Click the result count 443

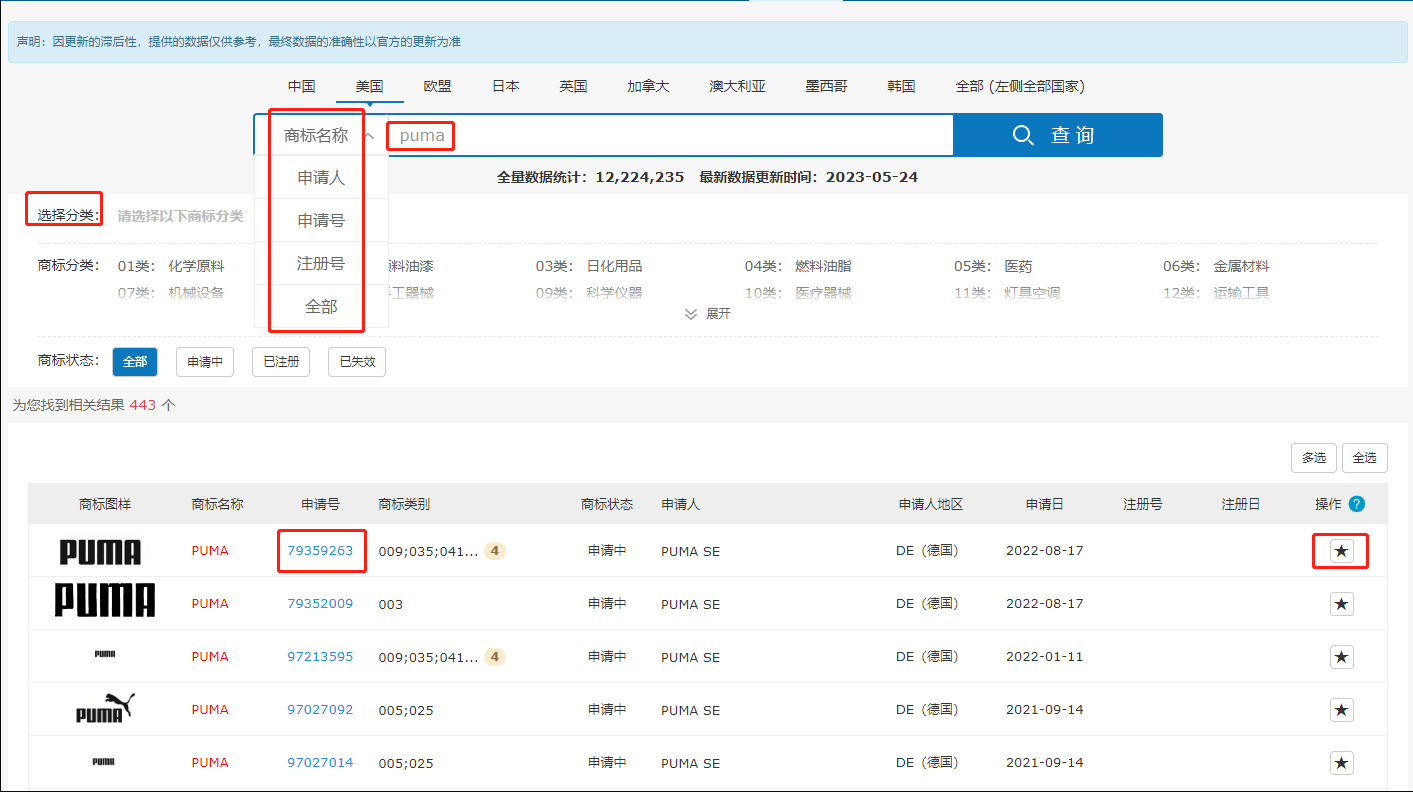[x=143, y=405]
